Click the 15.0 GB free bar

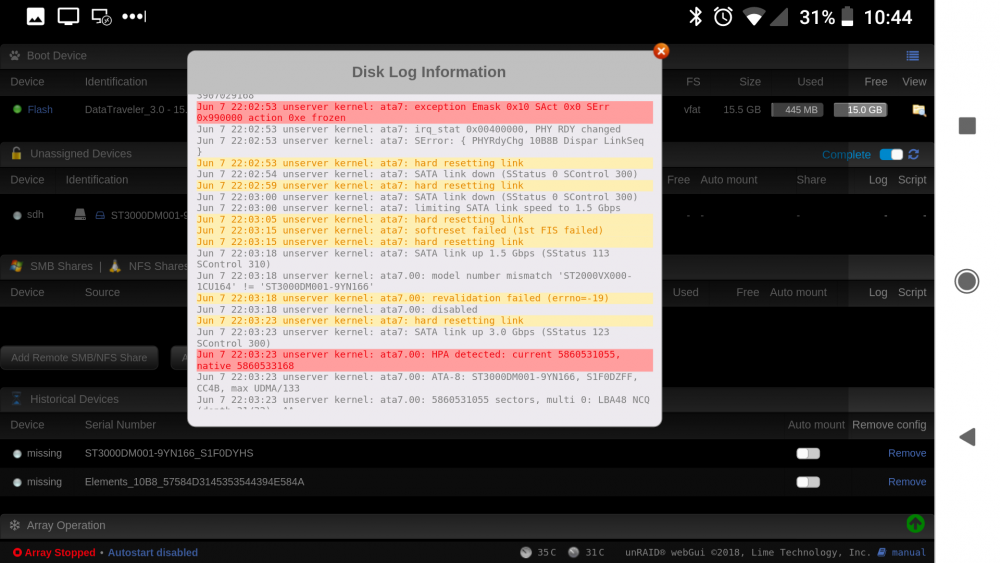[860, 110]
